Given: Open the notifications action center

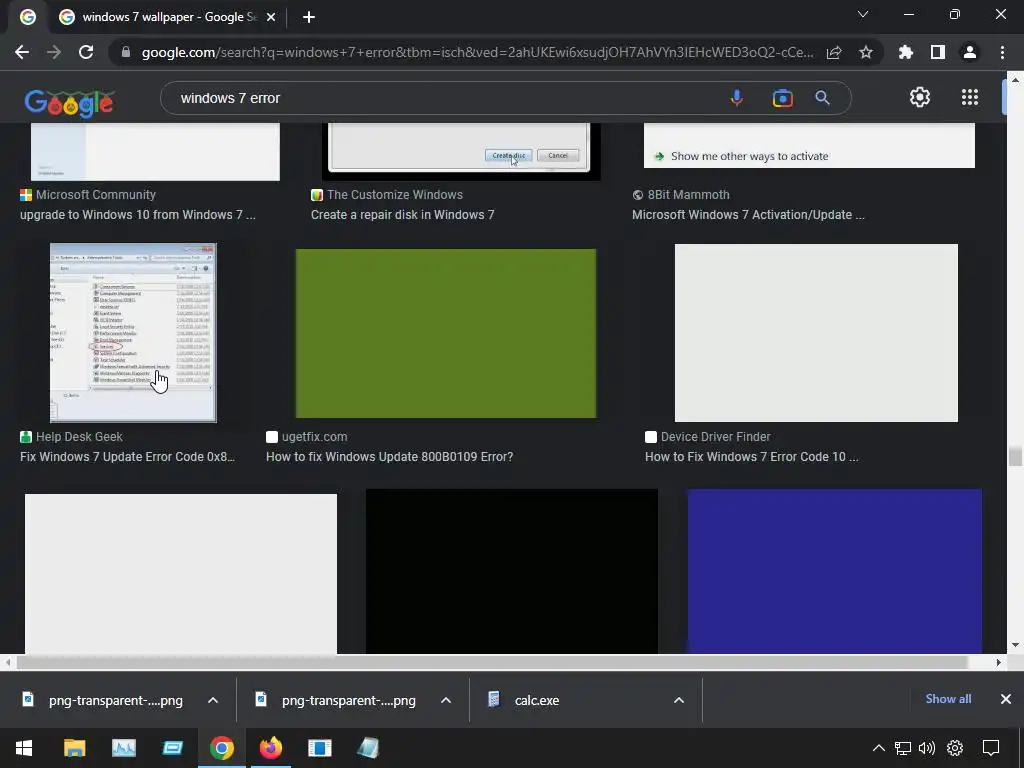Looking at the screenshot, I should point(991,748).
